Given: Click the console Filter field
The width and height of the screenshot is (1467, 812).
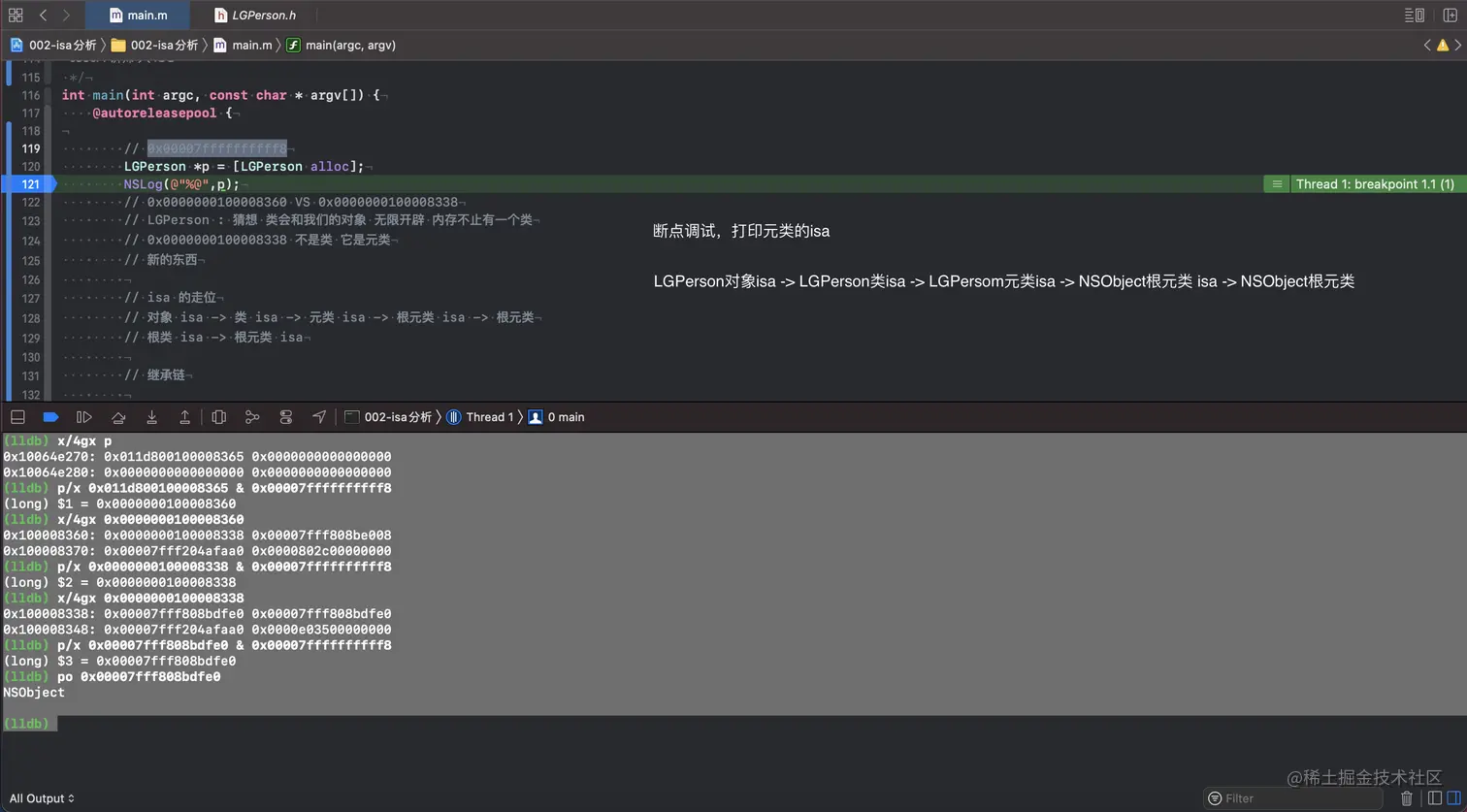Looking at the screenshot, I should [x=1292, y=798].
